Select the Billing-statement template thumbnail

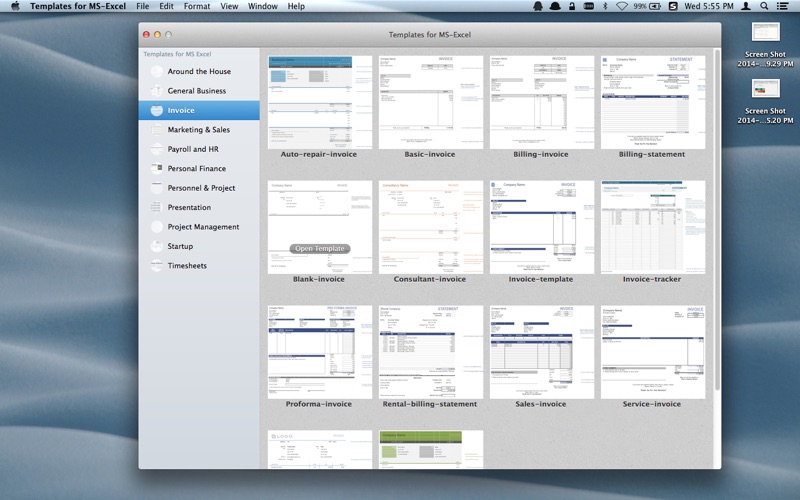(x=653, y=103)
